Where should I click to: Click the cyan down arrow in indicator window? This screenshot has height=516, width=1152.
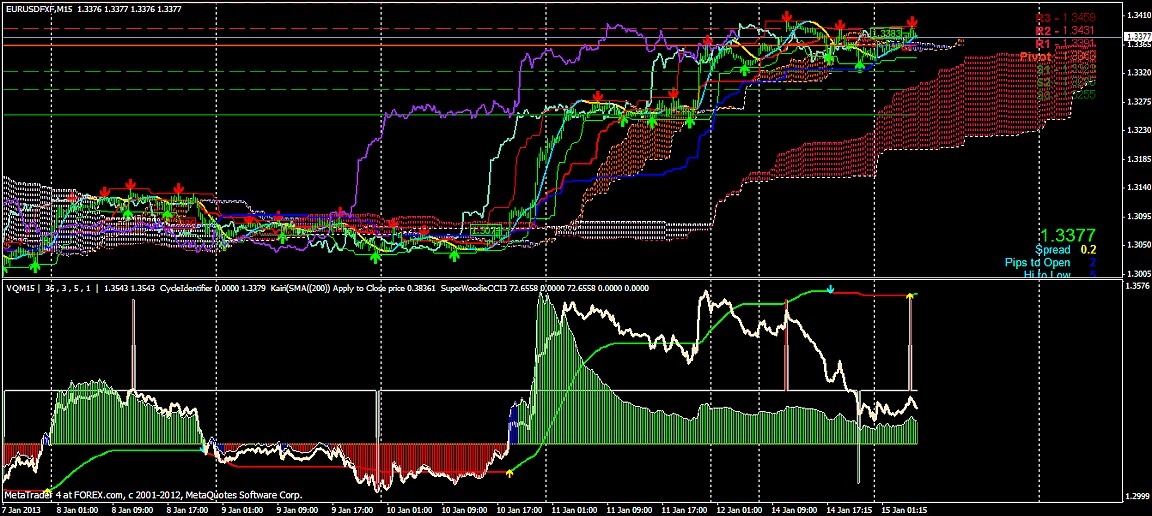(830, 288)
